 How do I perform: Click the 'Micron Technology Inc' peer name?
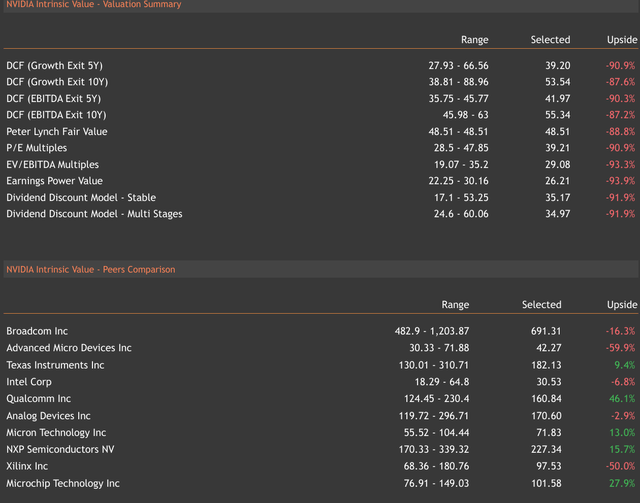pos(56,432)
